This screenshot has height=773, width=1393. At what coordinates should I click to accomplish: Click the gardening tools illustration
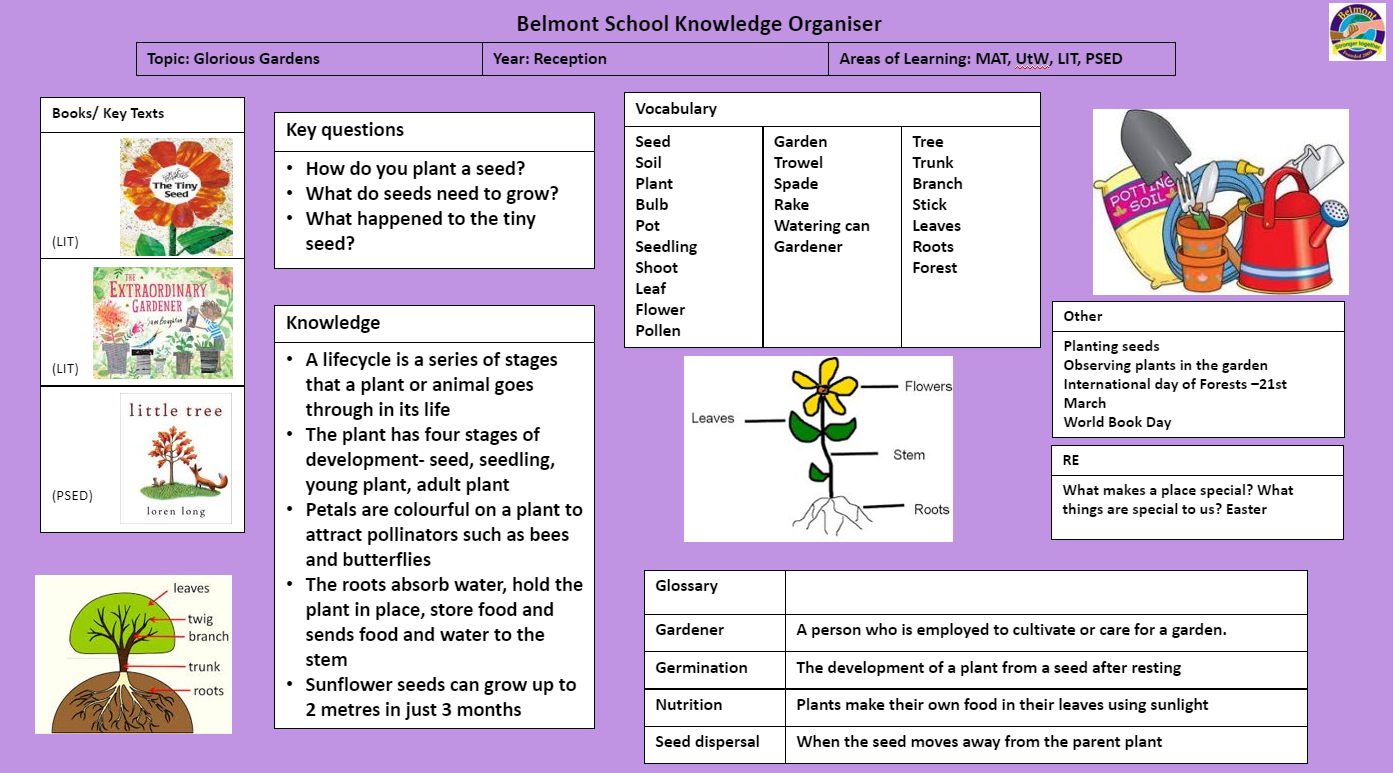click(x=1220, y=202)
